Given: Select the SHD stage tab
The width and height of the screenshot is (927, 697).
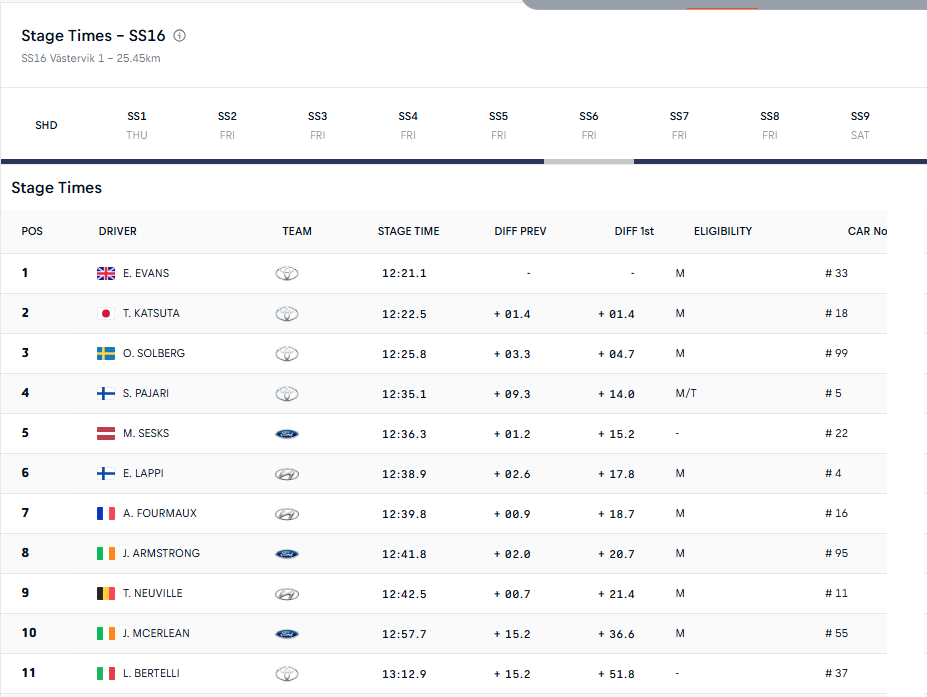Looking at the screenshot, I should coord(46,125).
